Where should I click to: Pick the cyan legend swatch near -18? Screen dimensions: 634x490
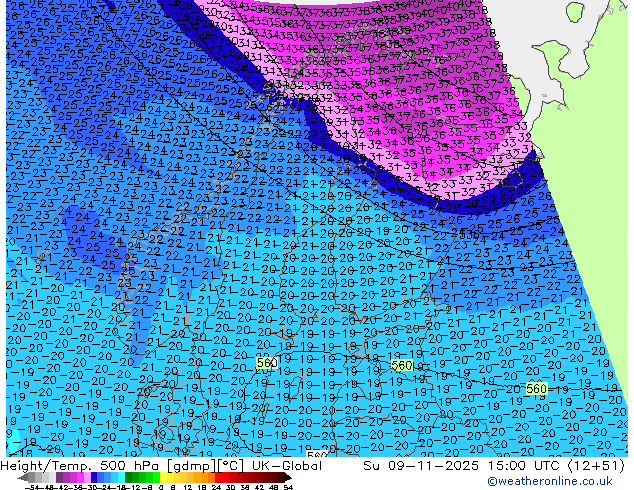pos(122,478)
